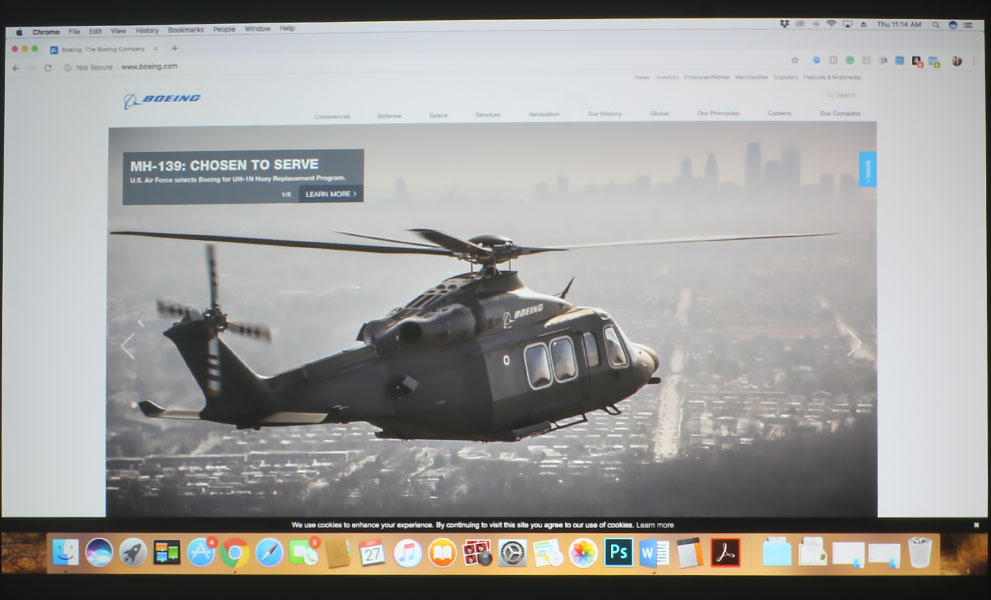This screenshot has width=991, height=600.
Task: Open the App Store in the Dock
Action: point(201,553)
